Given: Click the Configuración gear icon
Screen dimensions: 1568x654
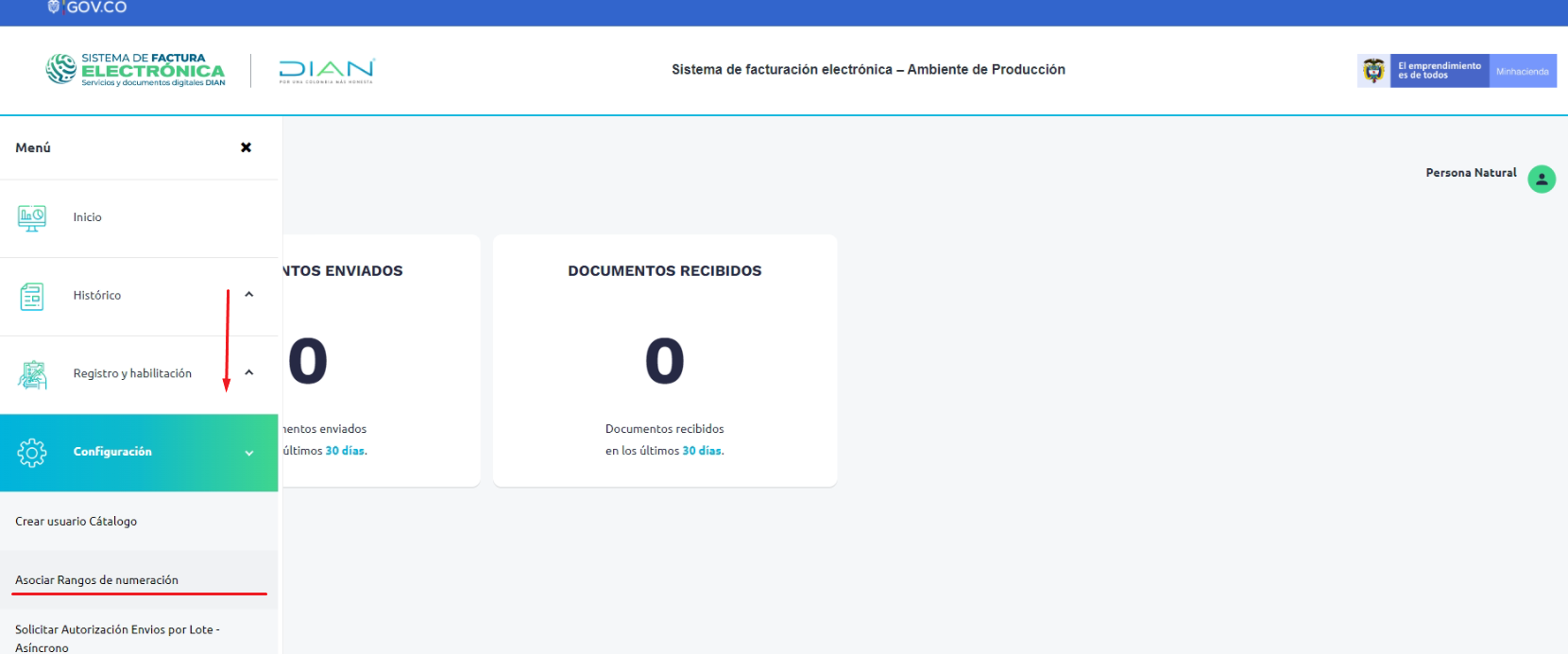Looking at the screenshot, I should (32, 453).
